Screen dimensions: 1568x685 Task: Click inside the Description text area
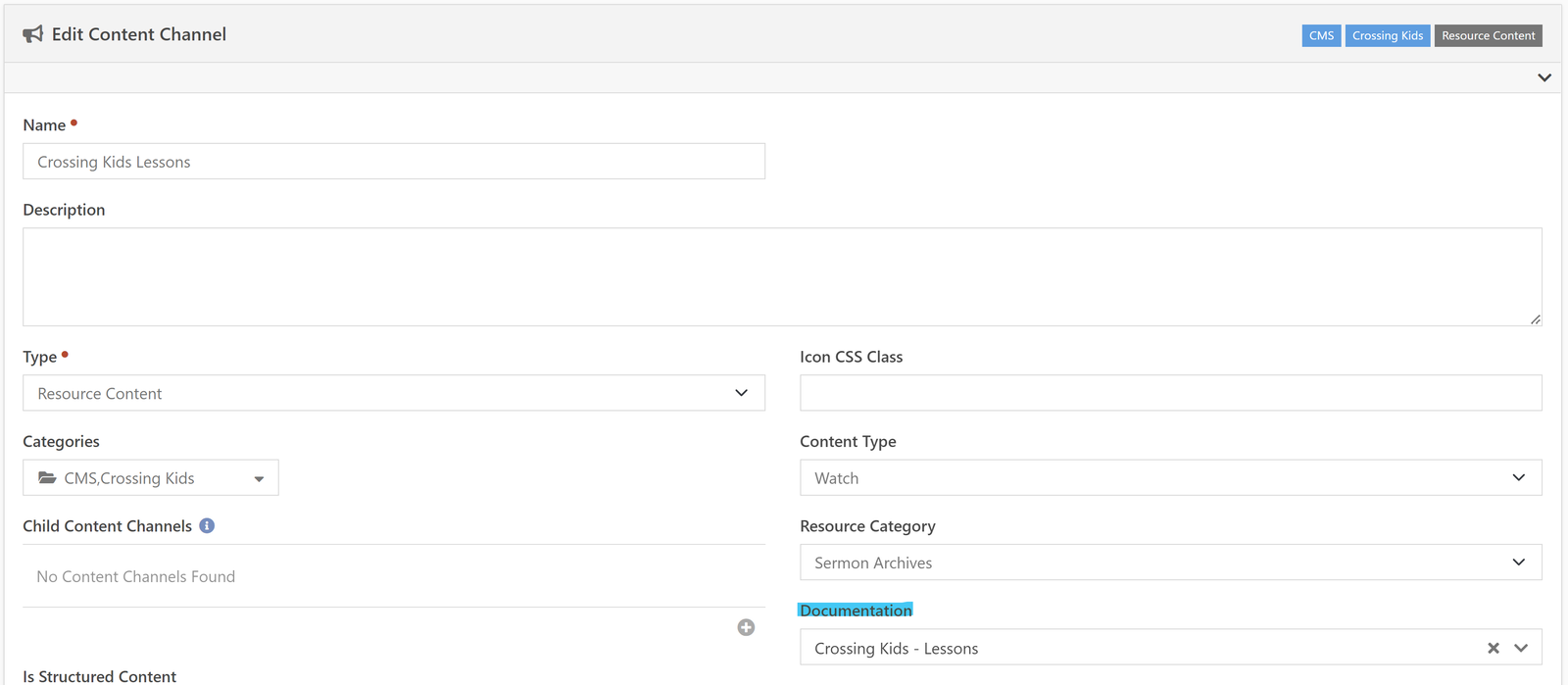(782, 276)
